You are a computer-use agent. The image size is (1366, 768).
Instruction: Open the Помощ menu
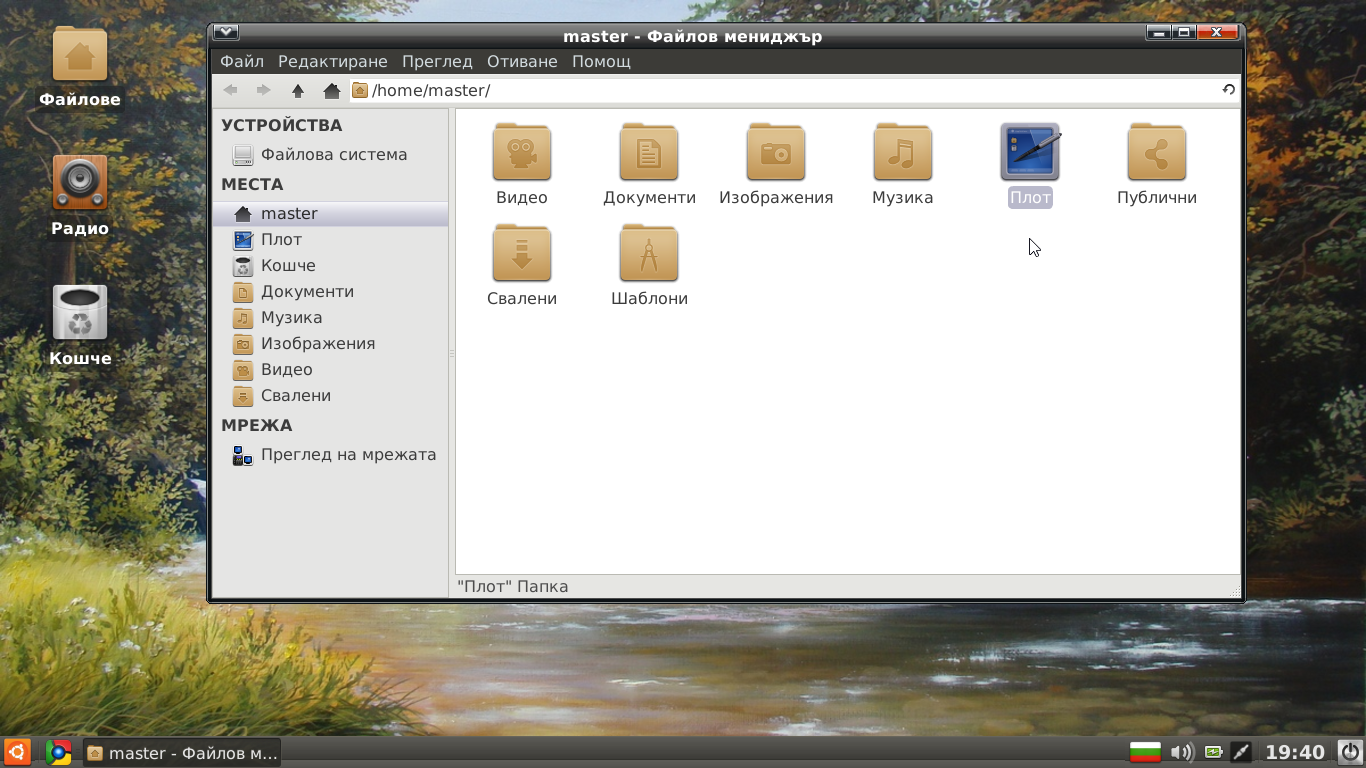(x=601, y=61)
